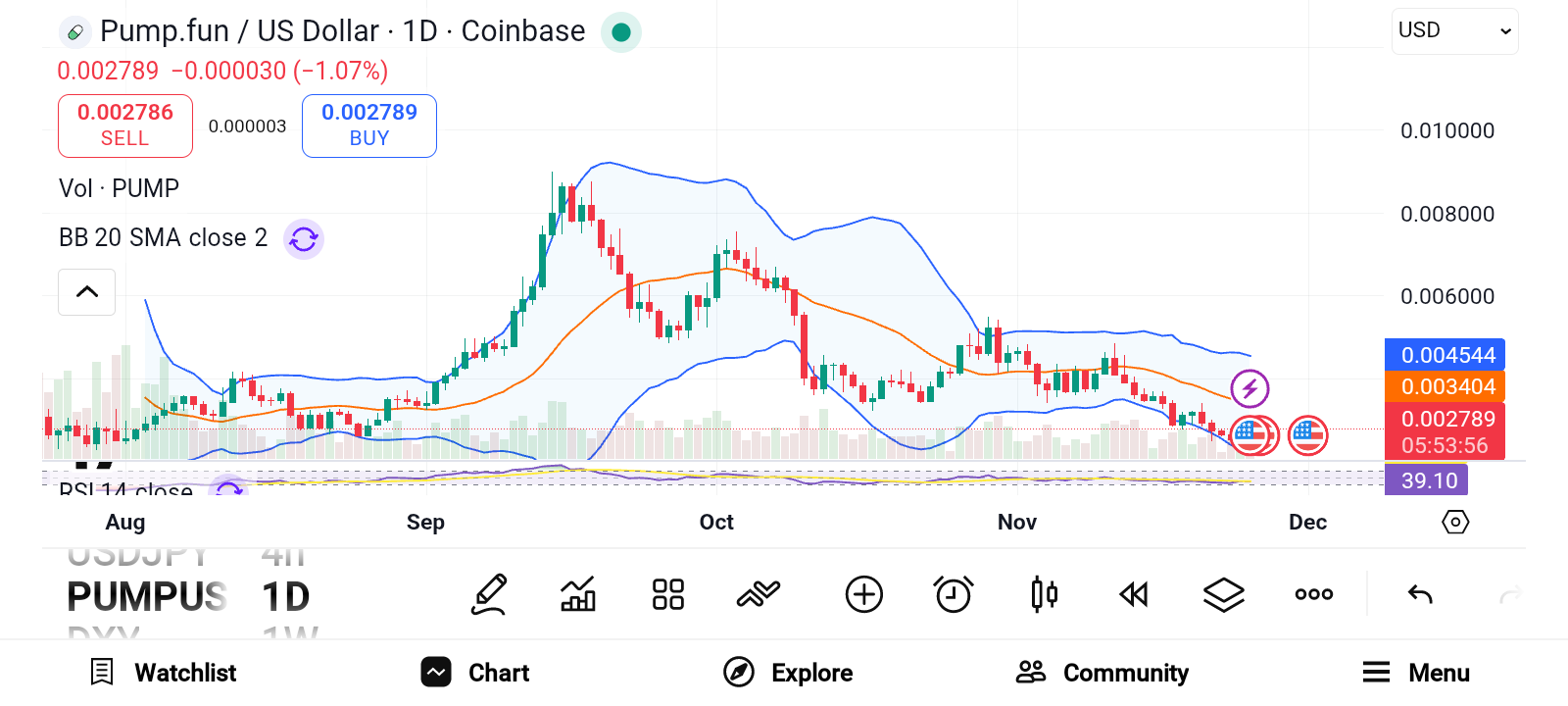The width and height of the screenshot is (1568, 706).
Task: Open indicator templates with the trendlines icon
Action: point(758,593)
